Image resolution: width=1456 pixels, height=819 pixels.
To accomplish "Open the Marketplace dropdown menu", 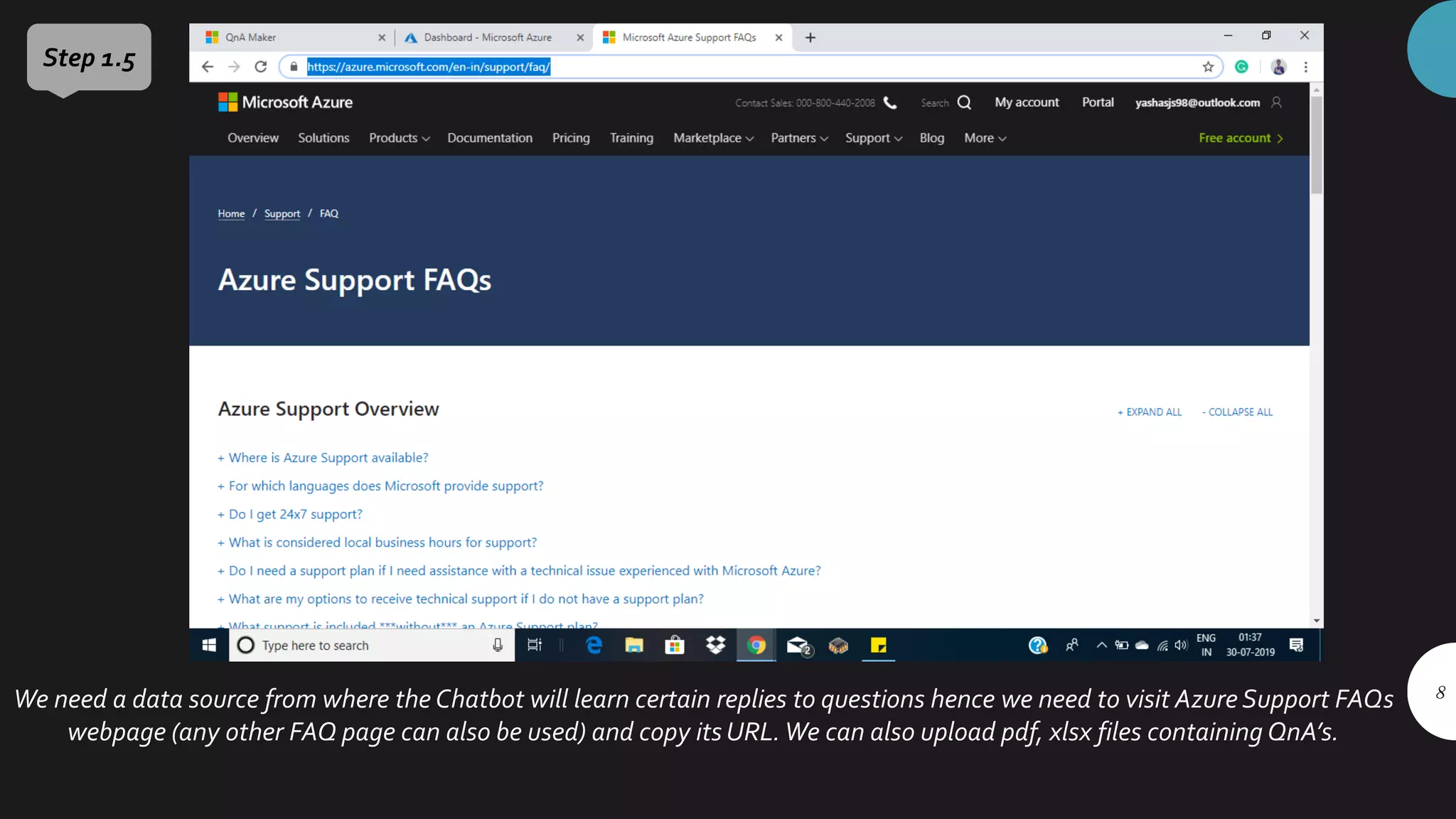I will pyautogui.click(x=714, y=138).
